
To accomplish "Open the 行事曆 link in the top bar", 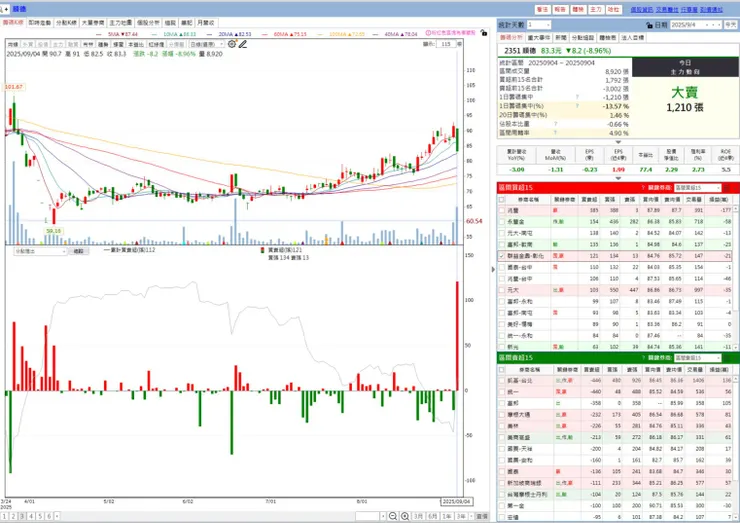I will 689,9.
